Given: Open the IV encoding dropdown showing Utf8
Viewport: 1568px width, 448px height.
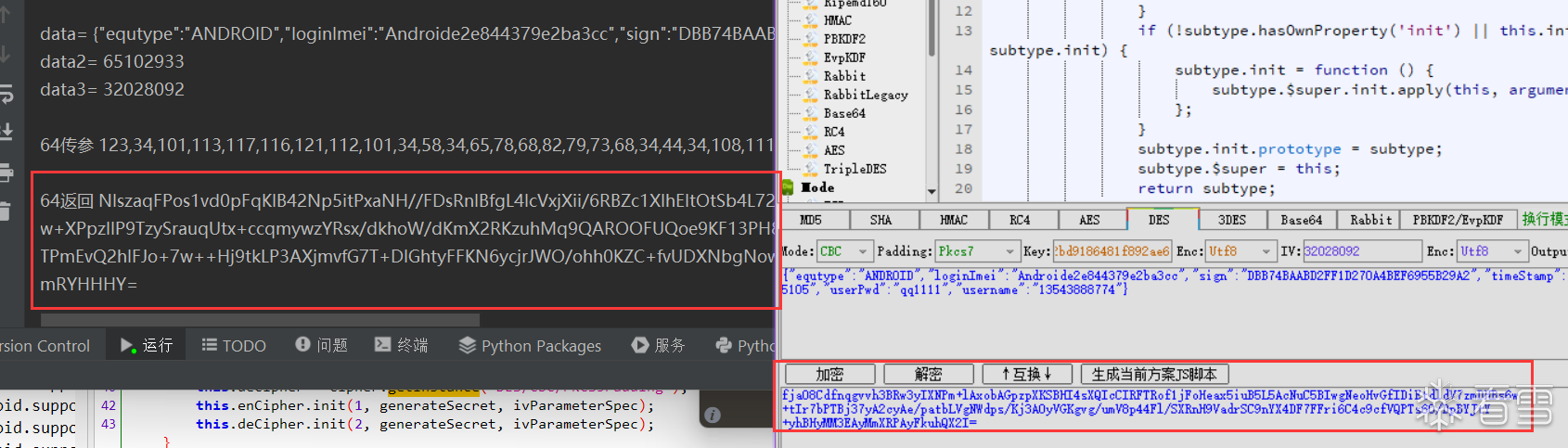Looking at the screenshot, I should pos(1491,251).
